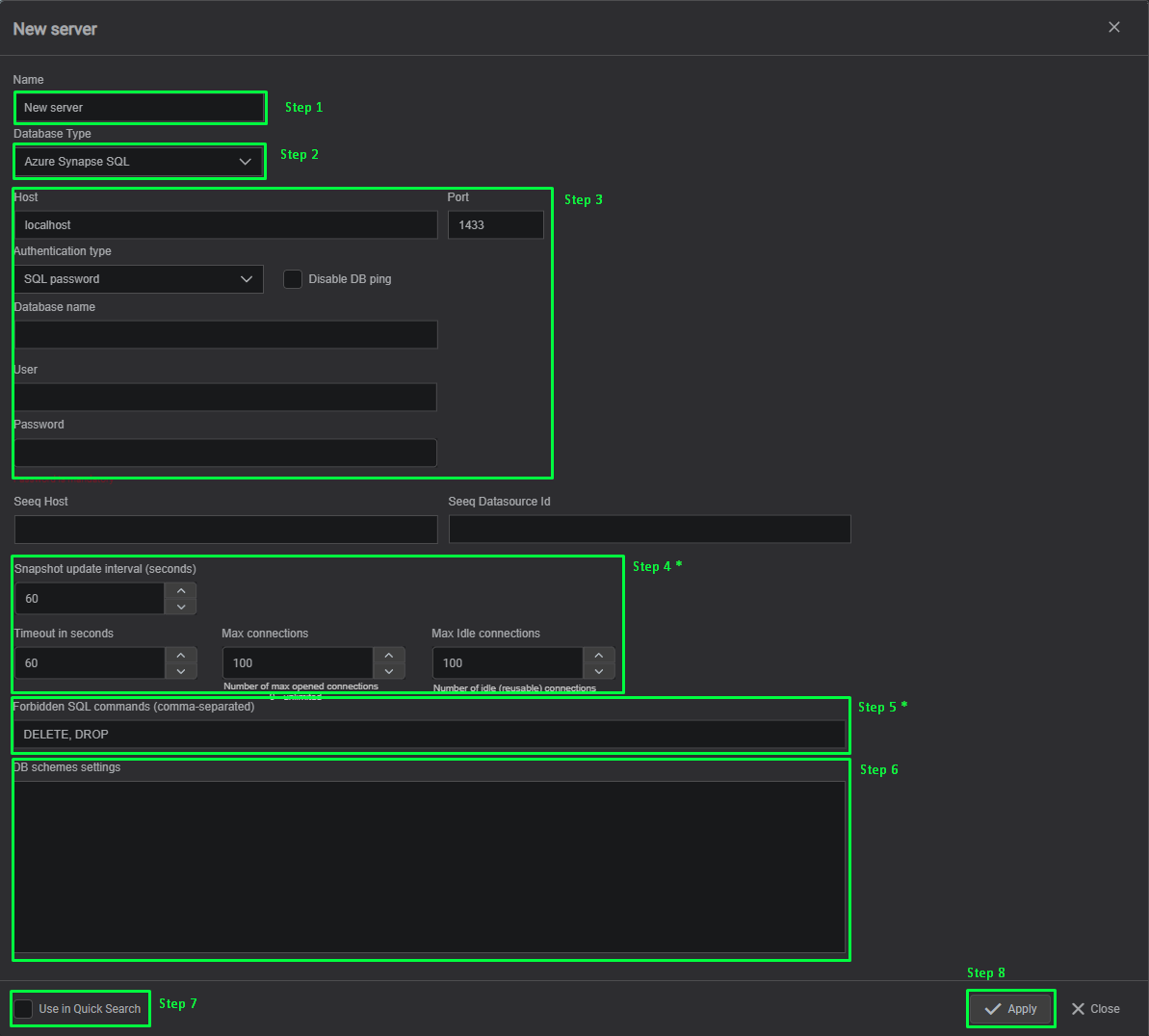
Task: Increase Timeout in seconds value
Action: click(x=181, y=655)
